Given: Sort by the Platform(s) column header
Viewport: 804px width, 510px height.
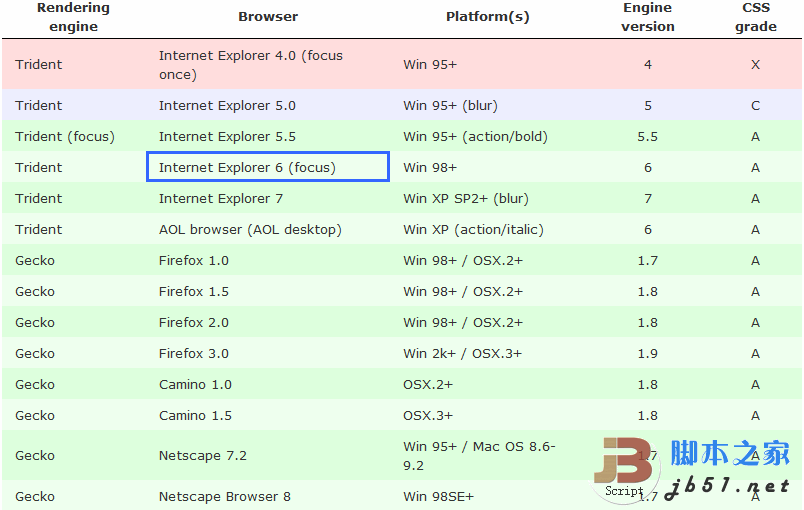Looking at the screenshot, I should point(487,17).
